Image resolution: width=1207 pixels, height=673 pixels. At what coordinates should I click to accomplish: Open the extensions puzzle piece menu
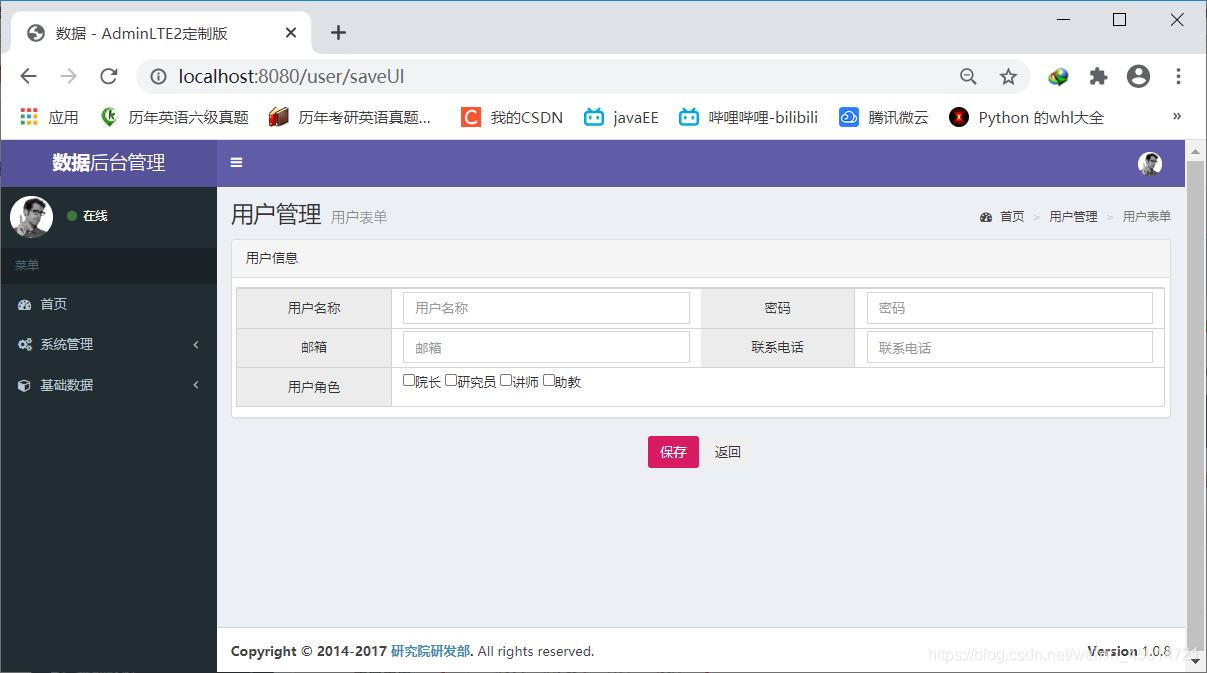[x=1098, y=76]
